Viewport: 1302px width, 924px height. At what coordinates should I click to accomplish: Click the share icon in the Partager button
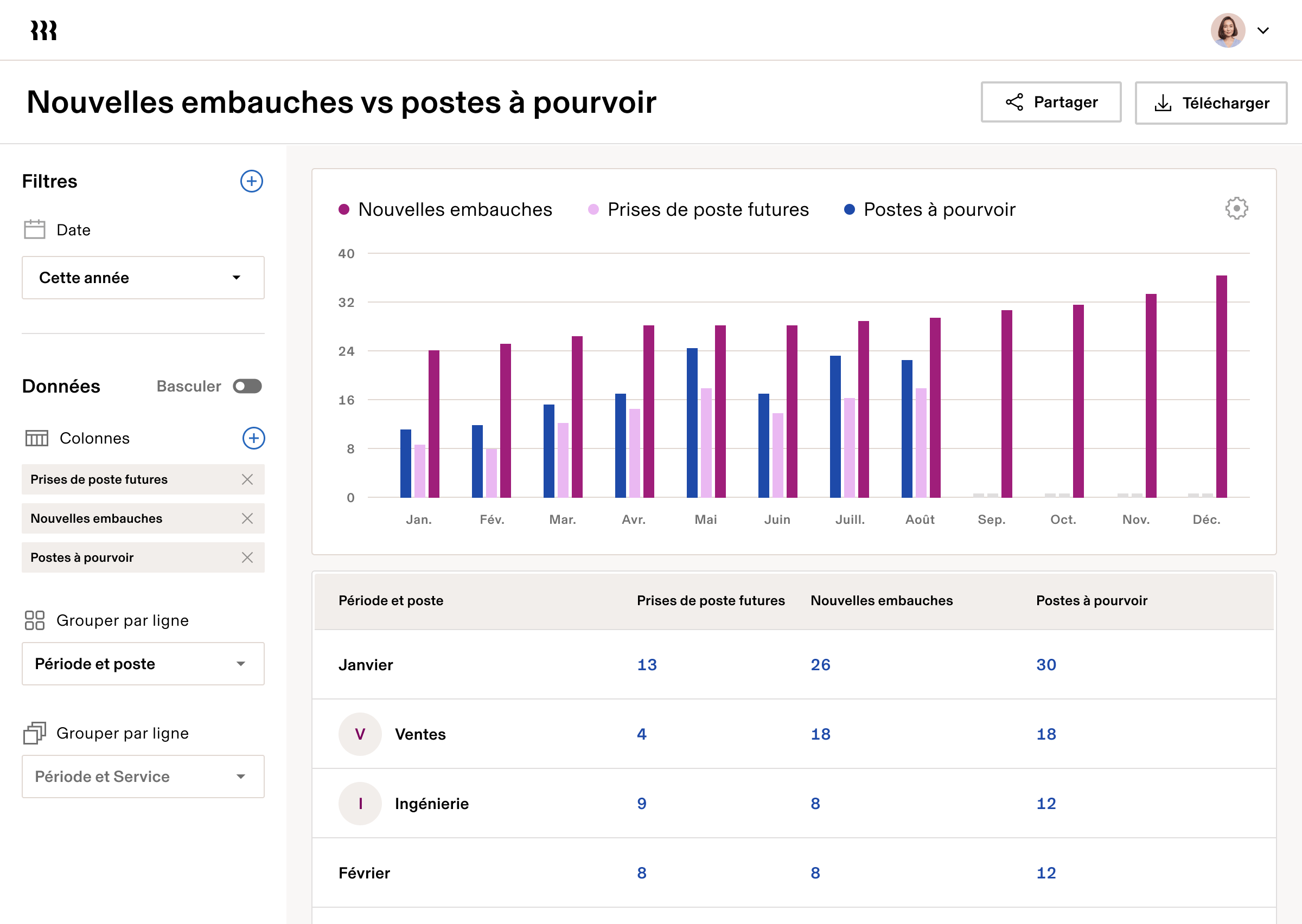pyautogui.click(x=1015, y=102)
